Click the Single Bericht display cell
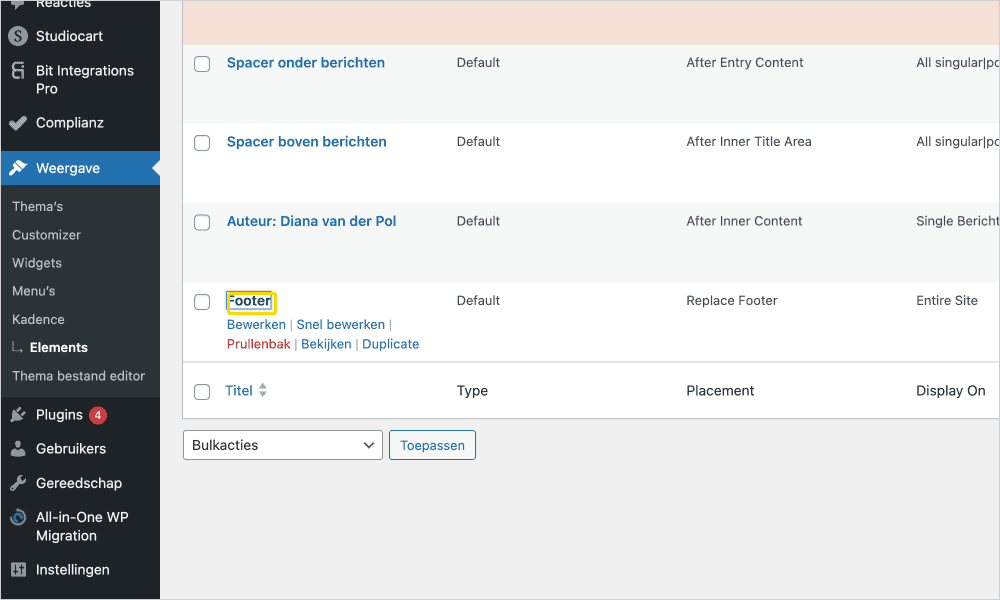 [x=957, y=221]
